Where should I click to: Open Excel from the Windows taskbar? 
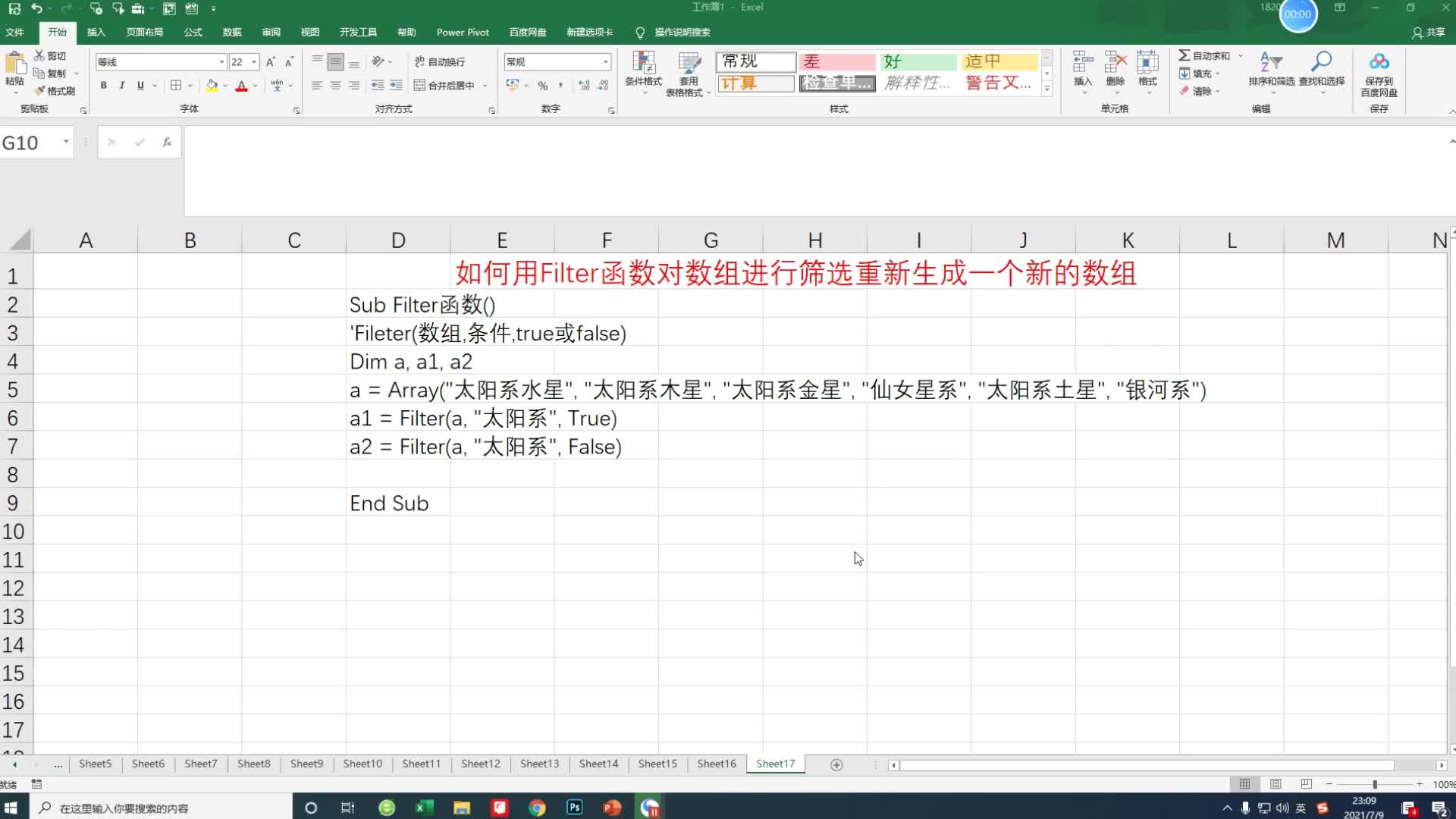point(424,808)
